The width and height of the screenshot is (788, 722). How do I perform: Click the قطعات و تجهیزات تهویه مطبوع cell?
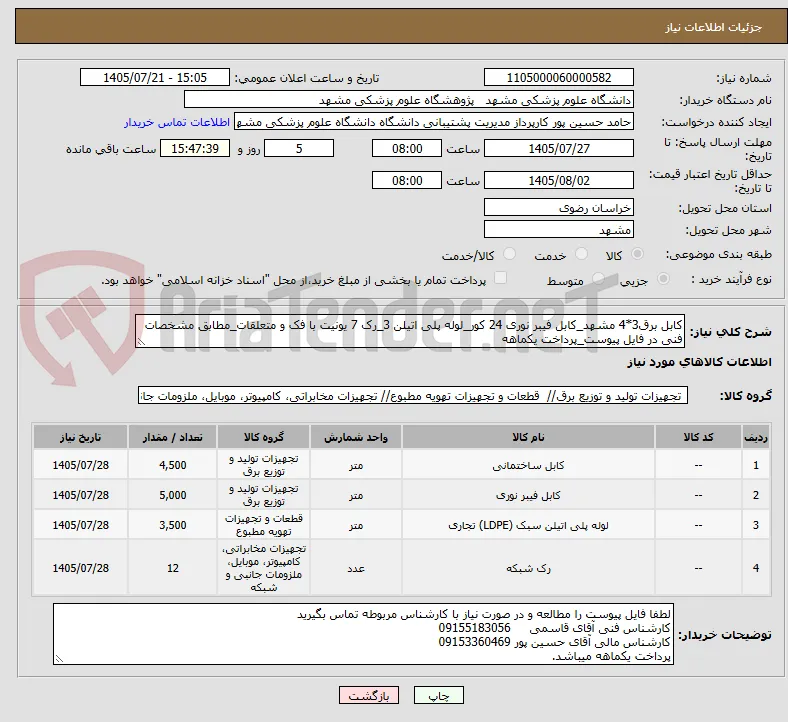(x=264, y=525)
